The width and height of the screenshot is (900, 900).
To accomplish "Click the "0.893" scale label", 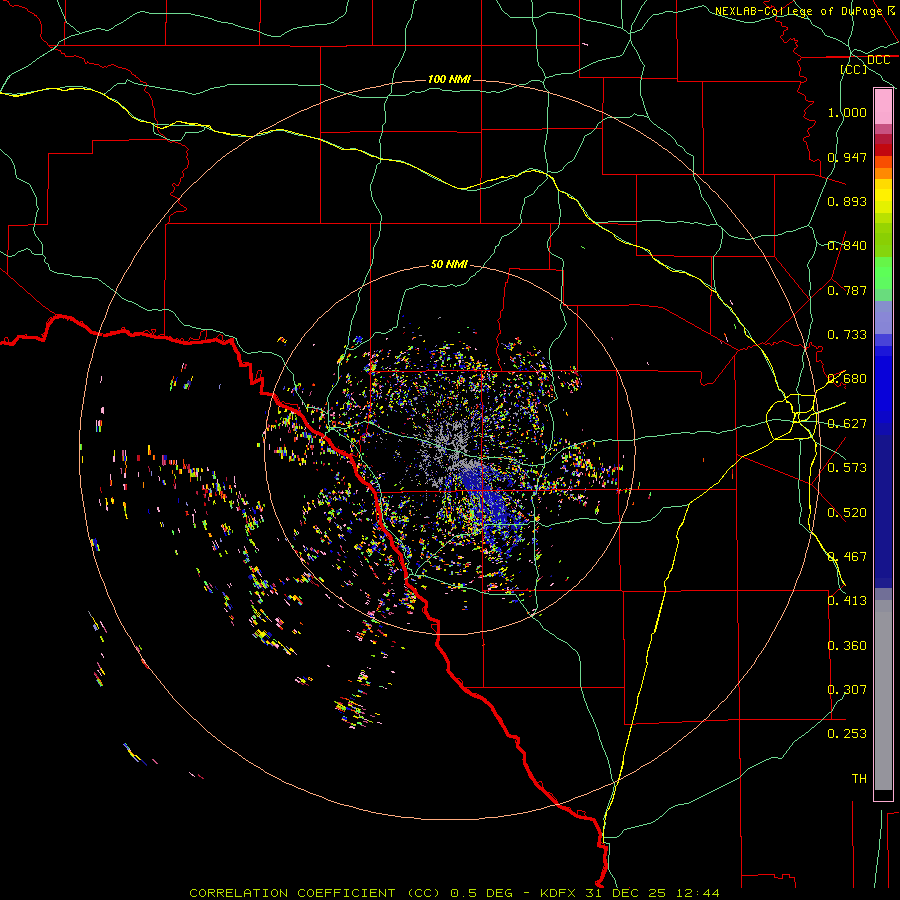I will [847, 201].
